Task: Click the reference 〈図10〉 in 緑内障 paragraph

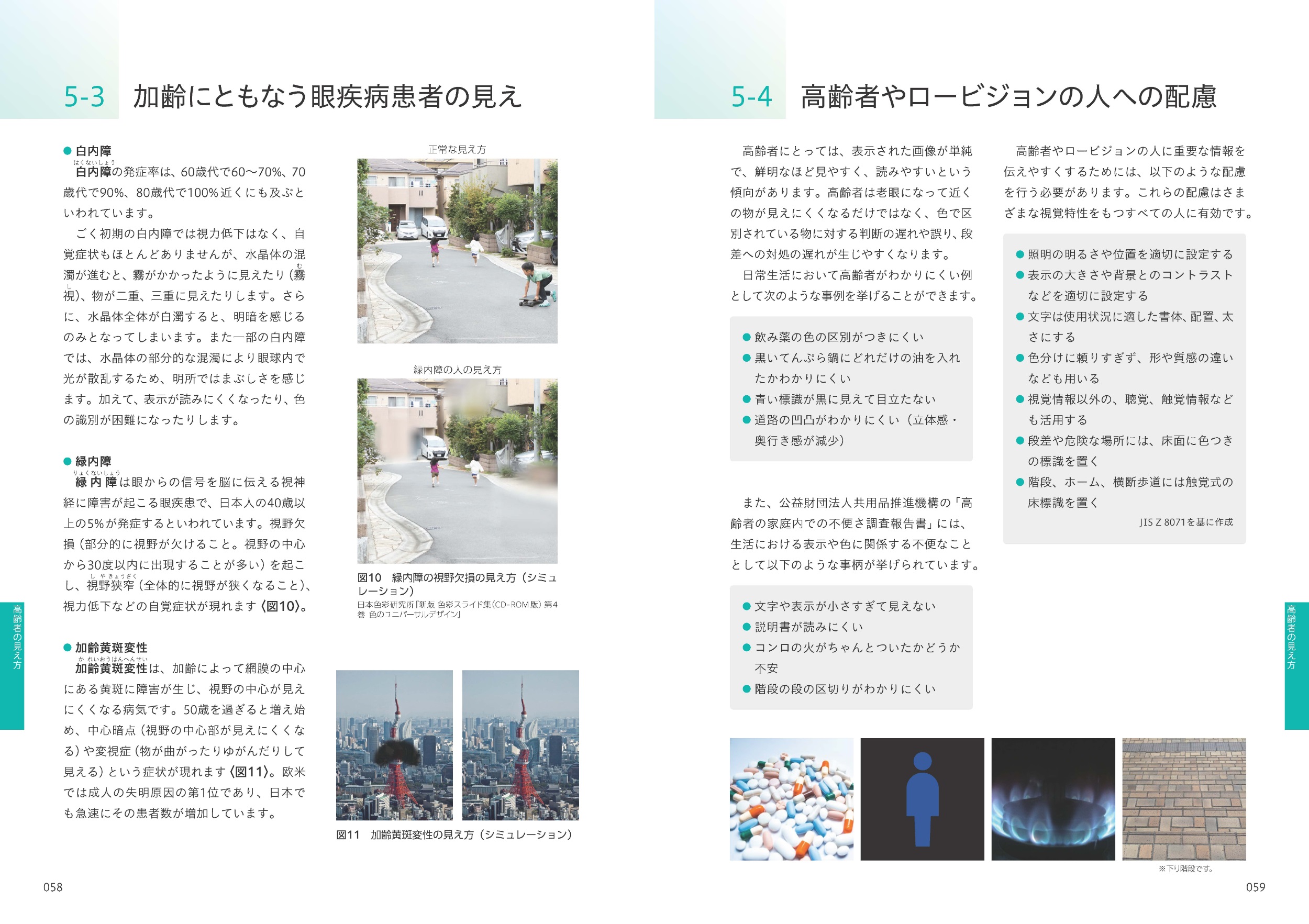Action: point(280,607)
